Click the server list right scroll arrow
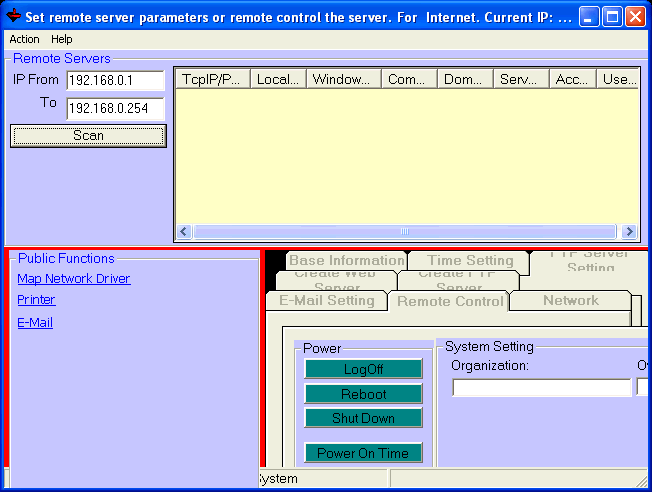652x492 pixels. (629, 231)
